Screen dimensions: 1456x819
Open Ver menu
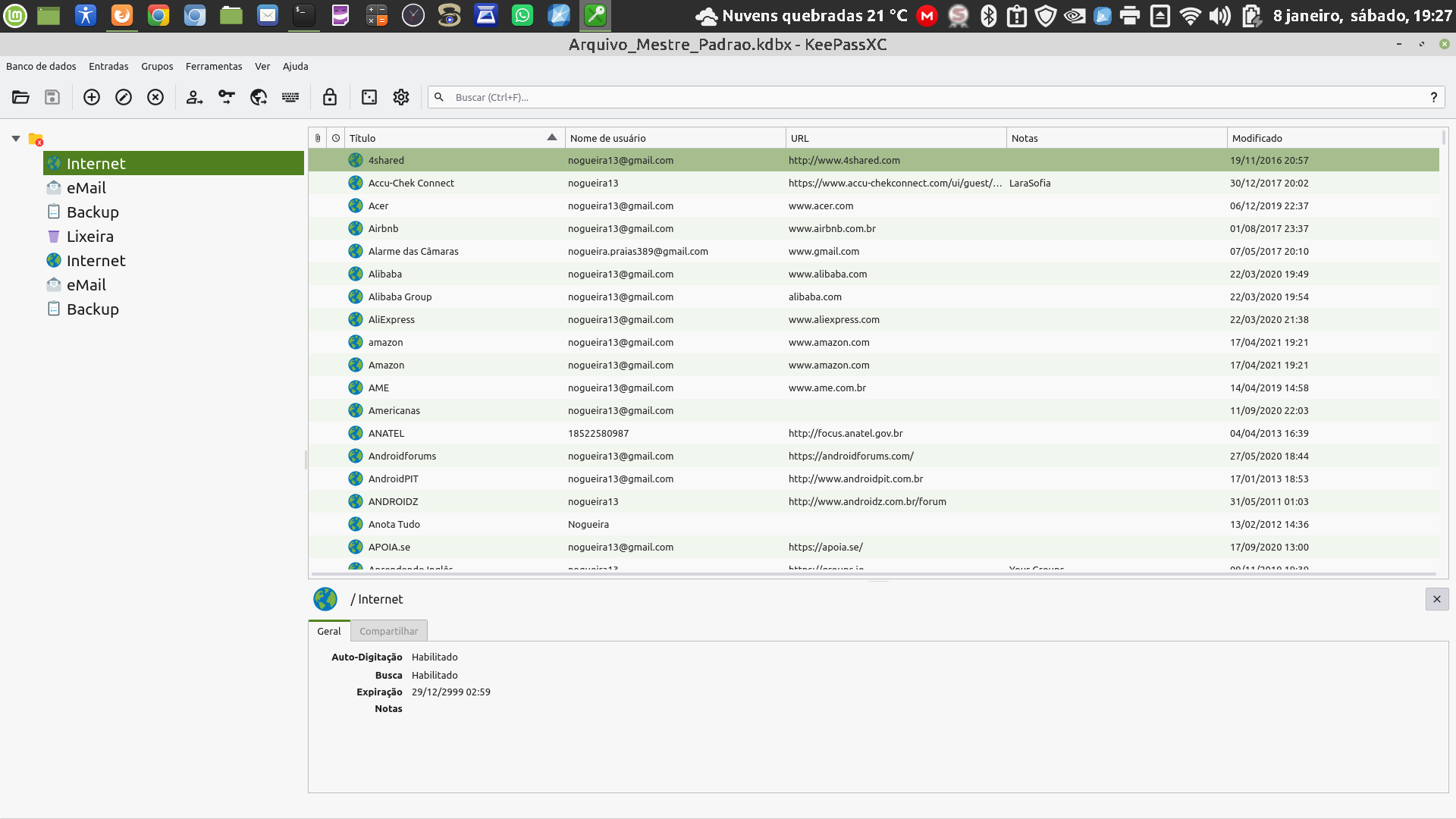(262, 66)
